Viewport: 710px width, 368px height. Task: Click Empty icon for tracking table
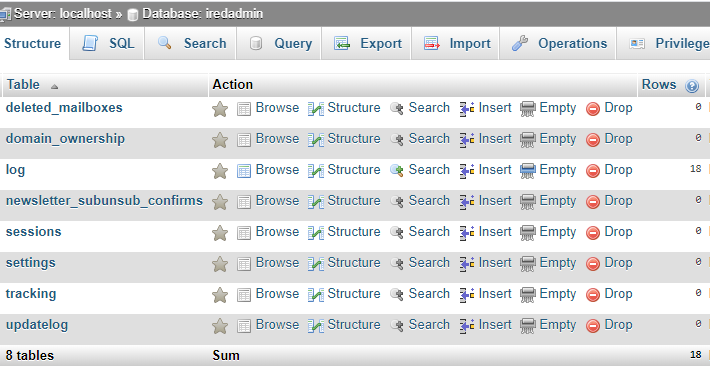pyautogui.click(x=528, y=295)
